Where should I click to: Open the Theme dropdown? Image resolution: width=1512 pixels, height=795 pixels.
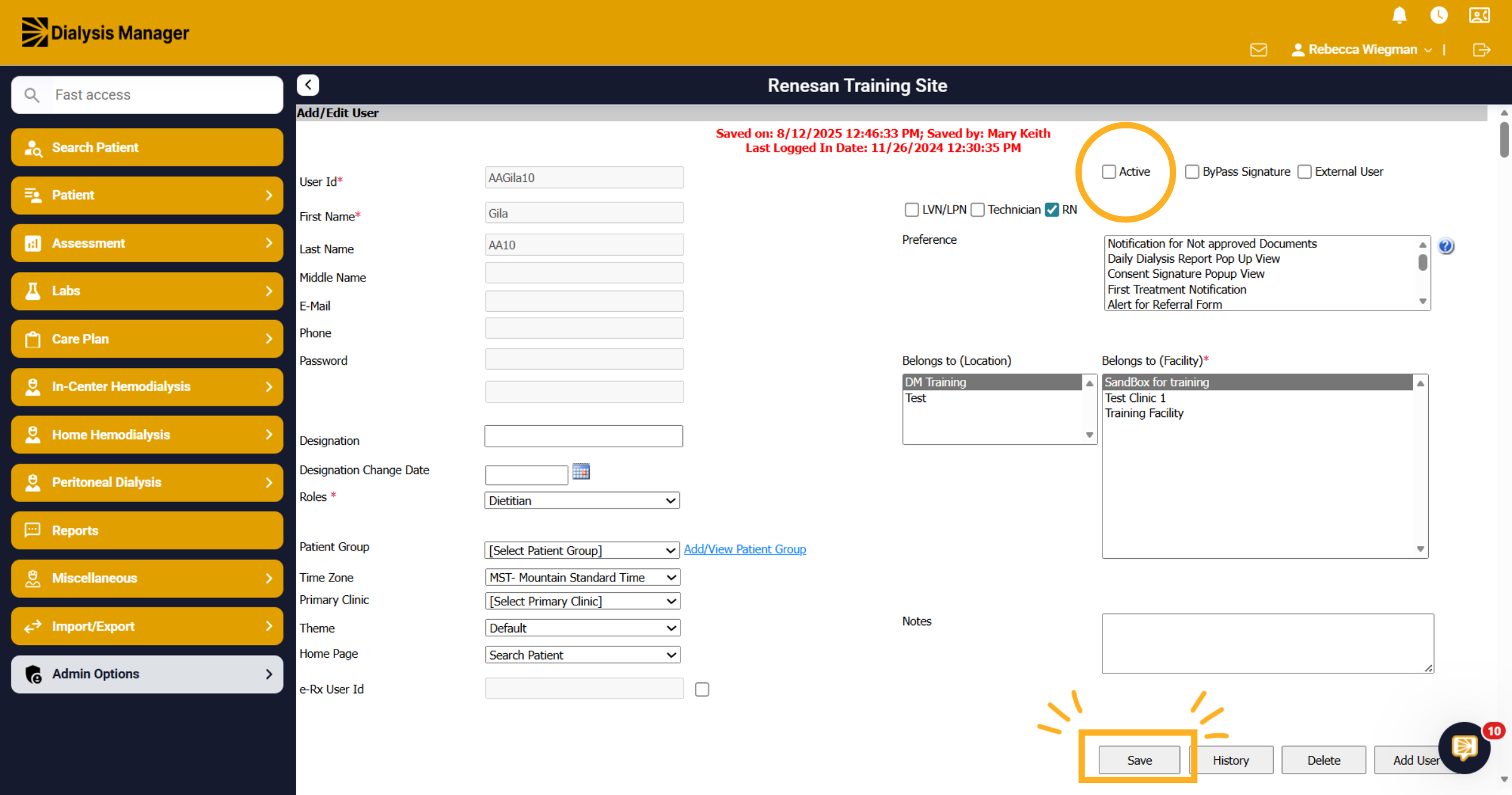[582, 628]
